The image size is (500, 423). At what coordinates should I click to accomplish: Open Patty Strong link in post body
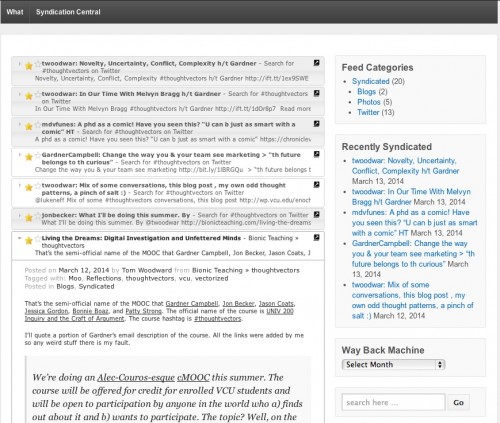point(143,311)
